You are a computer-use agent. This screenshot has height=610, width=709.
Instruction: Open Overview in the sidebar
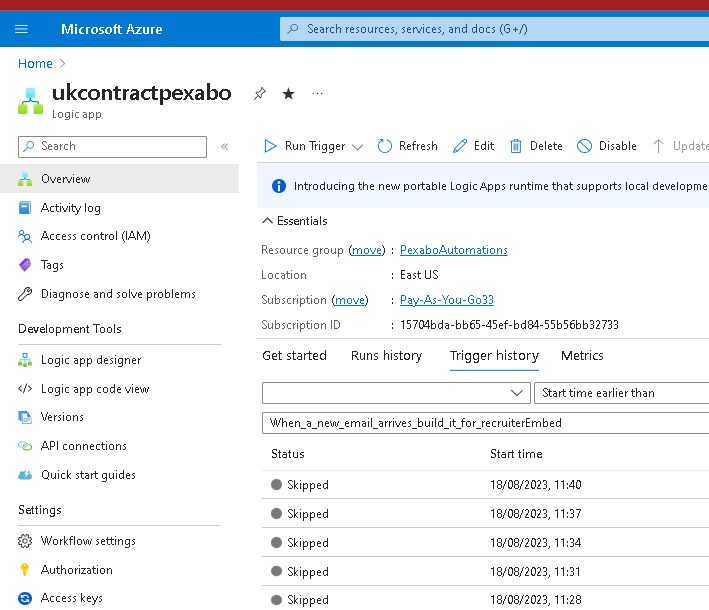click(x=119, y=179)
